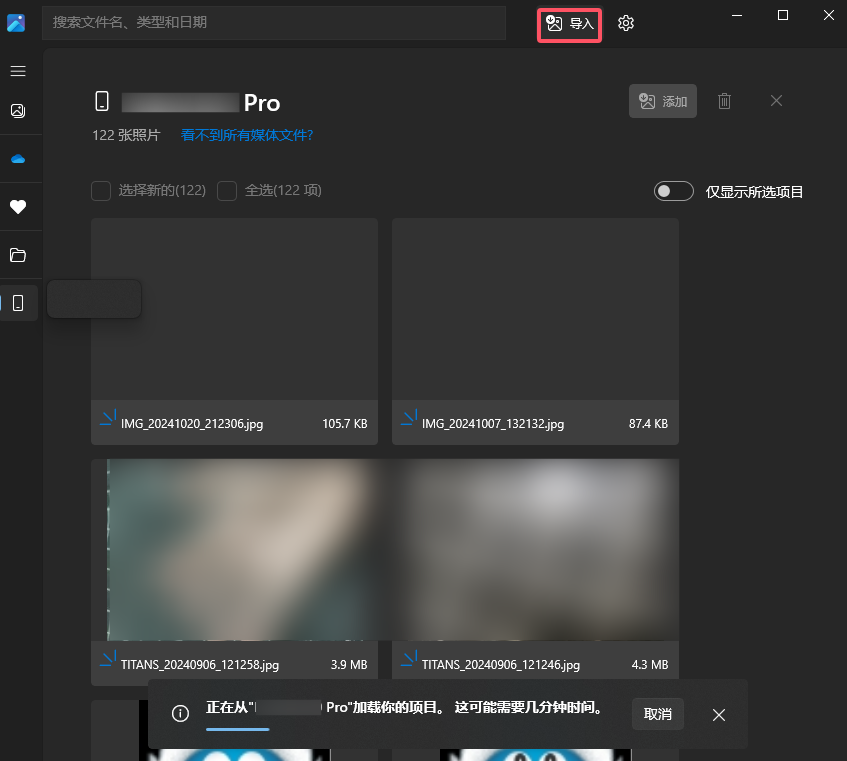
Task: Check the 全选(122 项) checkbox
Action: pyautogui.click(x=227, y=191)
